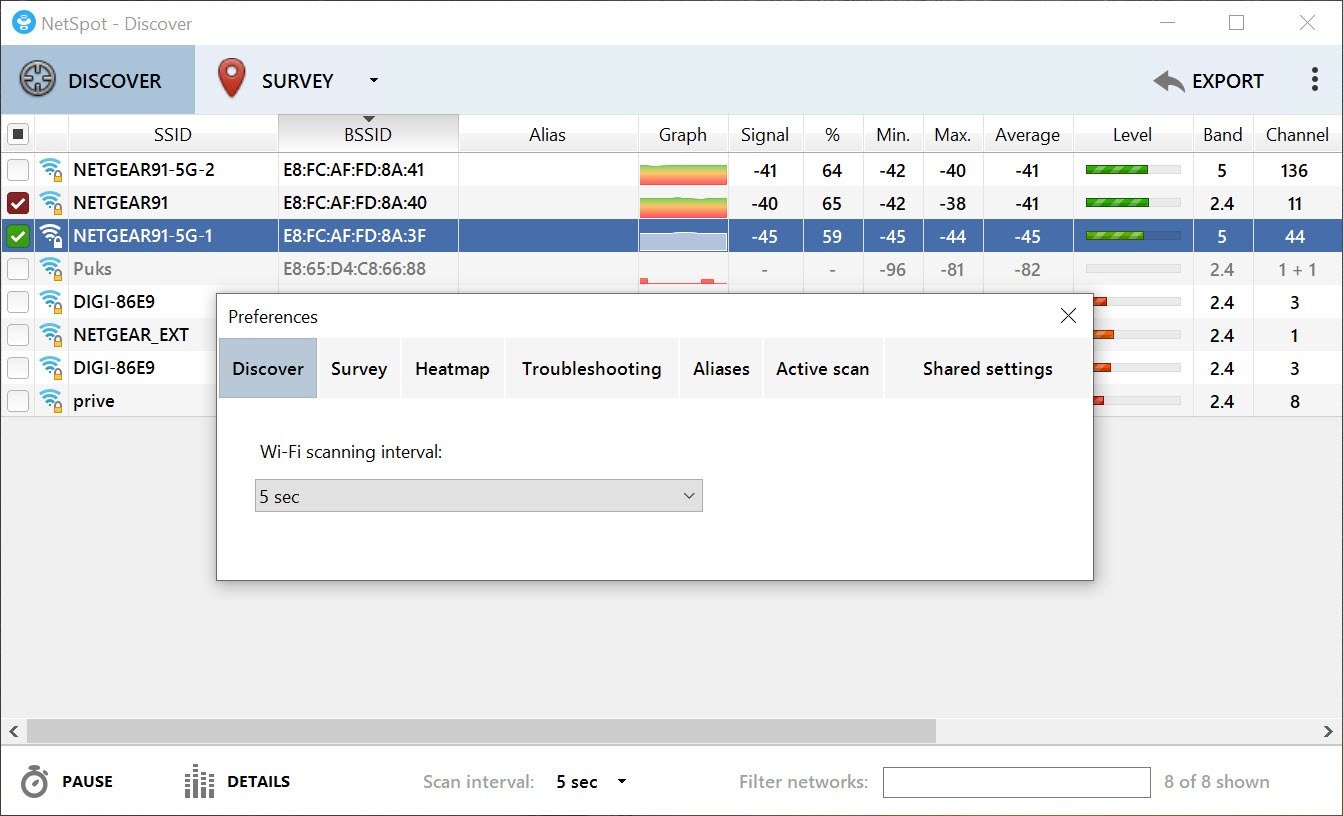This screenshot has width=1343, height=816.
Task: Open the three-dot more options menu
Action: pyautogui.click(x=1314, y=80)
